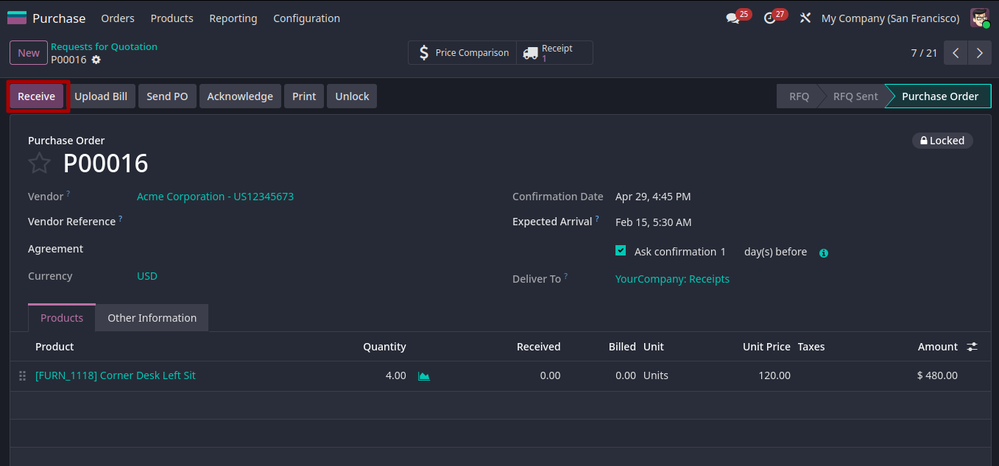Image resolution: width=999 pixels, height=466 pixels.
Task: Toggle the Ask confirmation checkbox
Action: tap(621, 251)
